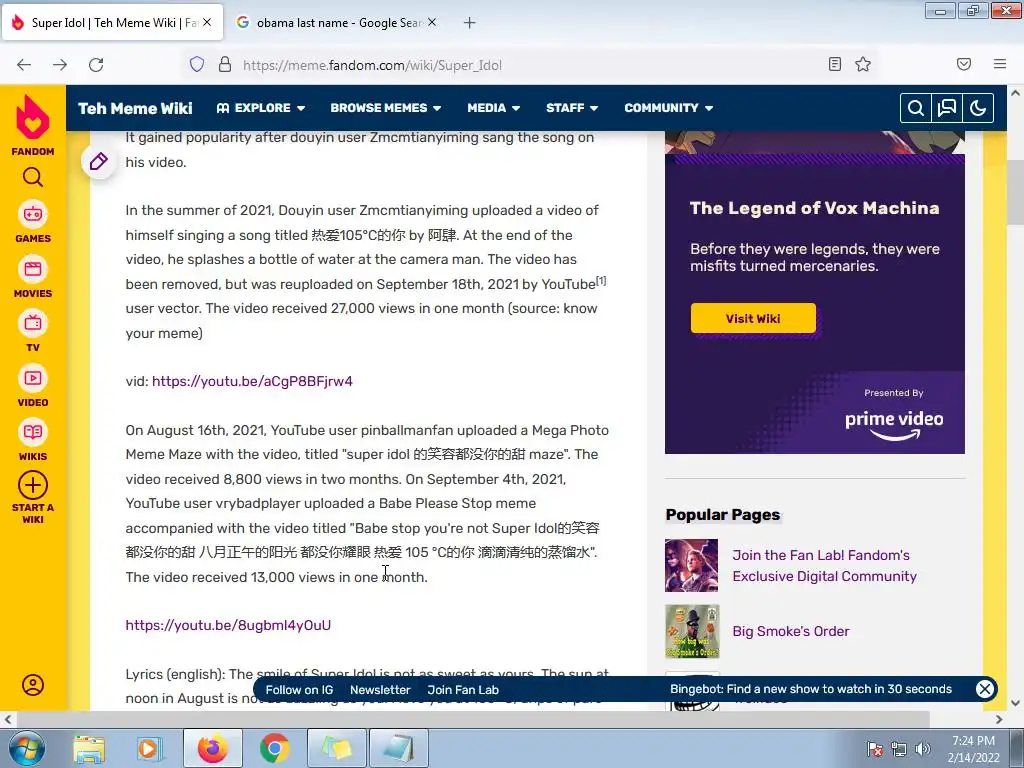1024x768 pixels.
Task: Click the Visit Wiki button
Action: tap(753, 318)
